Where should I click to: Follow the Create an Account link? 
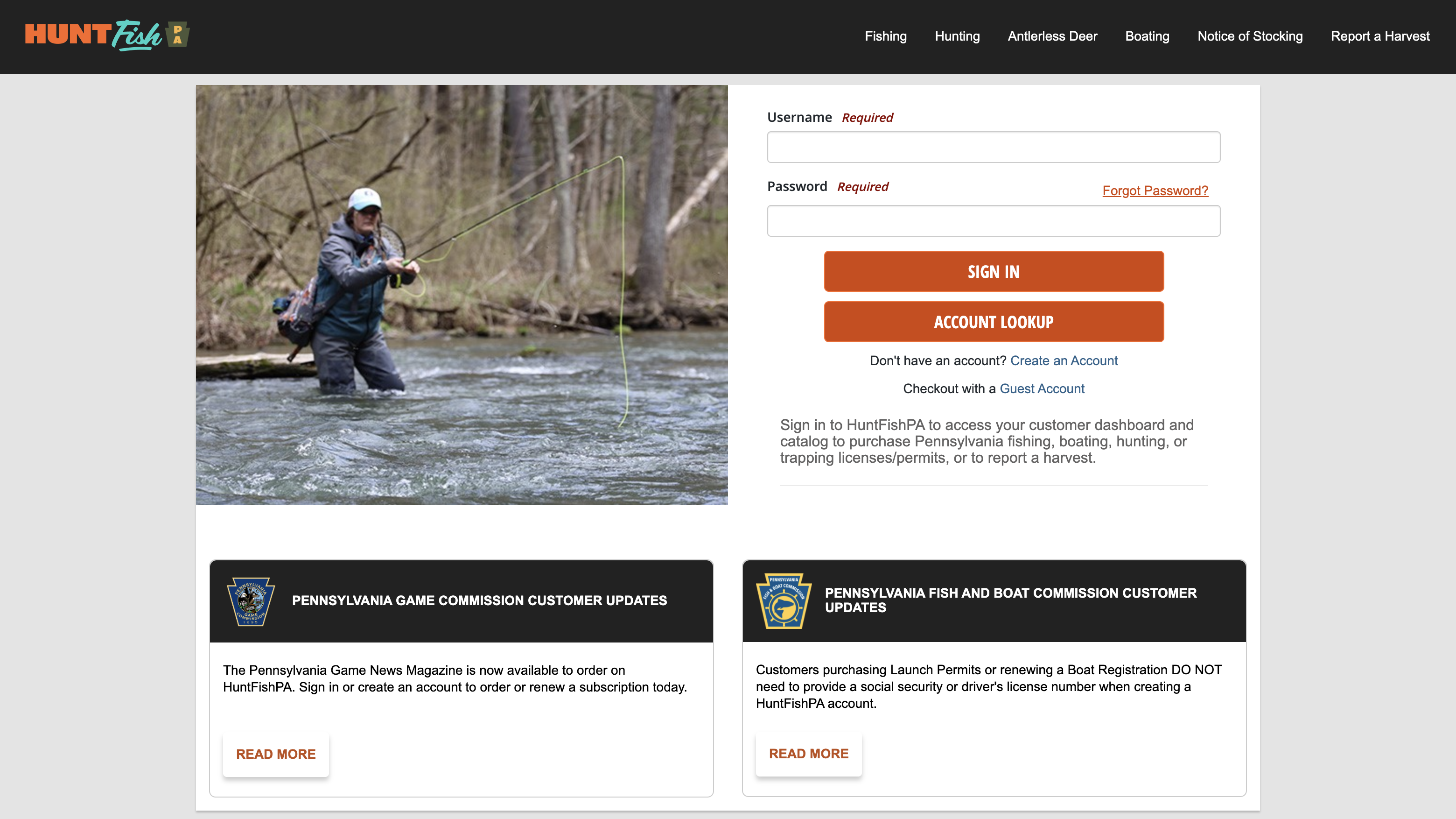pyautogui.click(x=1064, y=361)
